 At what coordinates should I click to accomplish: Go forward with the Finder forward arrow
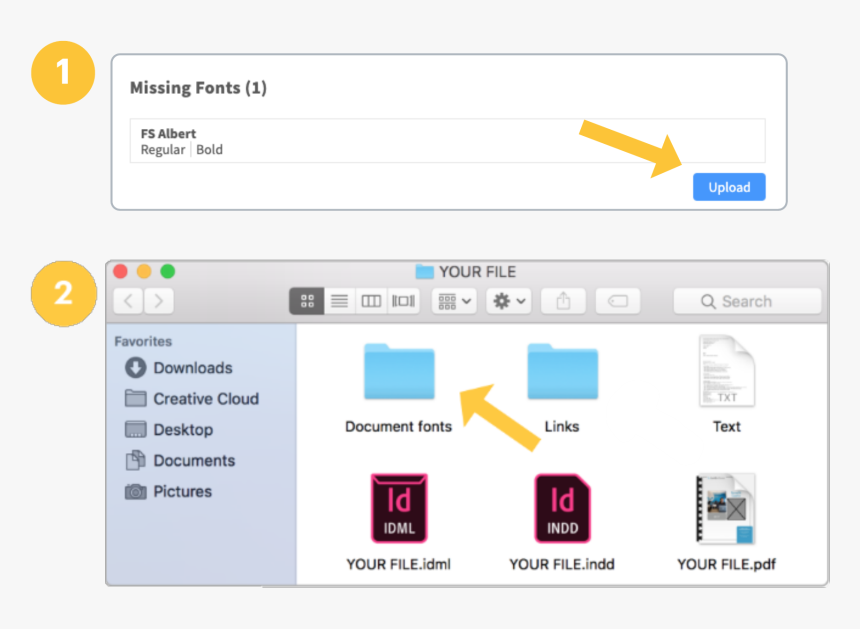159,301
